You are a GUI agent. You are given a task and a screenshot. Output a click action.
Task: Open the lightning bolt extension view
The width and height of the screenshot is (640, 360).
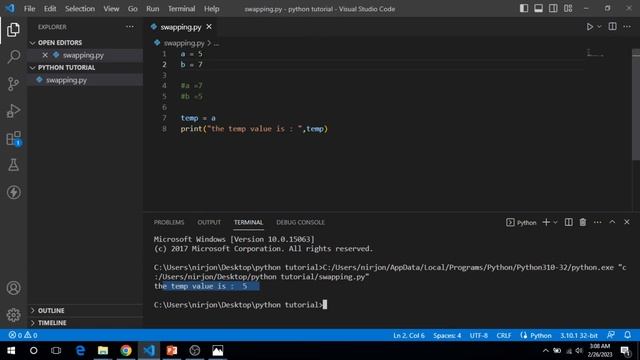[13, 192]
